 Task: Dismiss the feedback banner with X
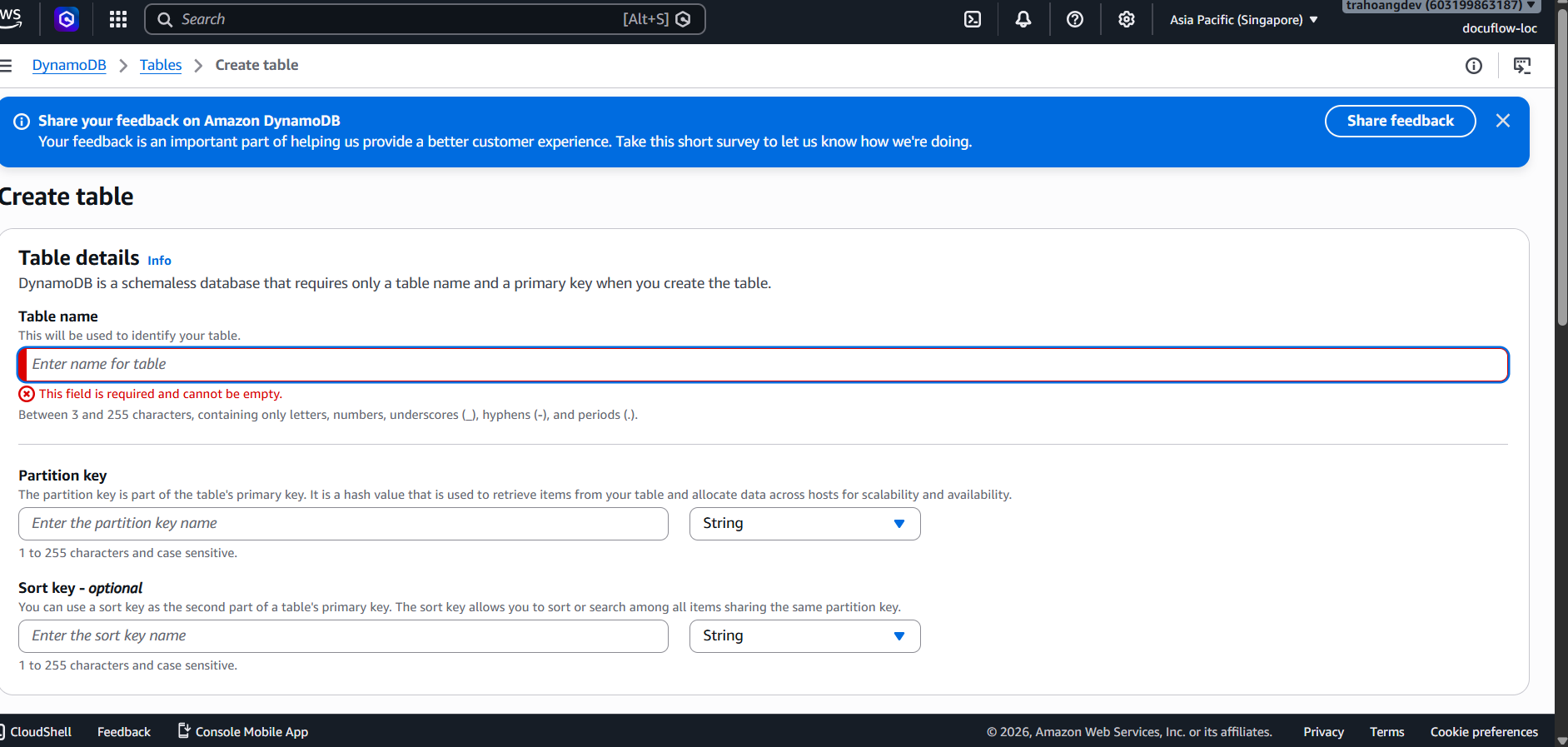[1503, 121]
